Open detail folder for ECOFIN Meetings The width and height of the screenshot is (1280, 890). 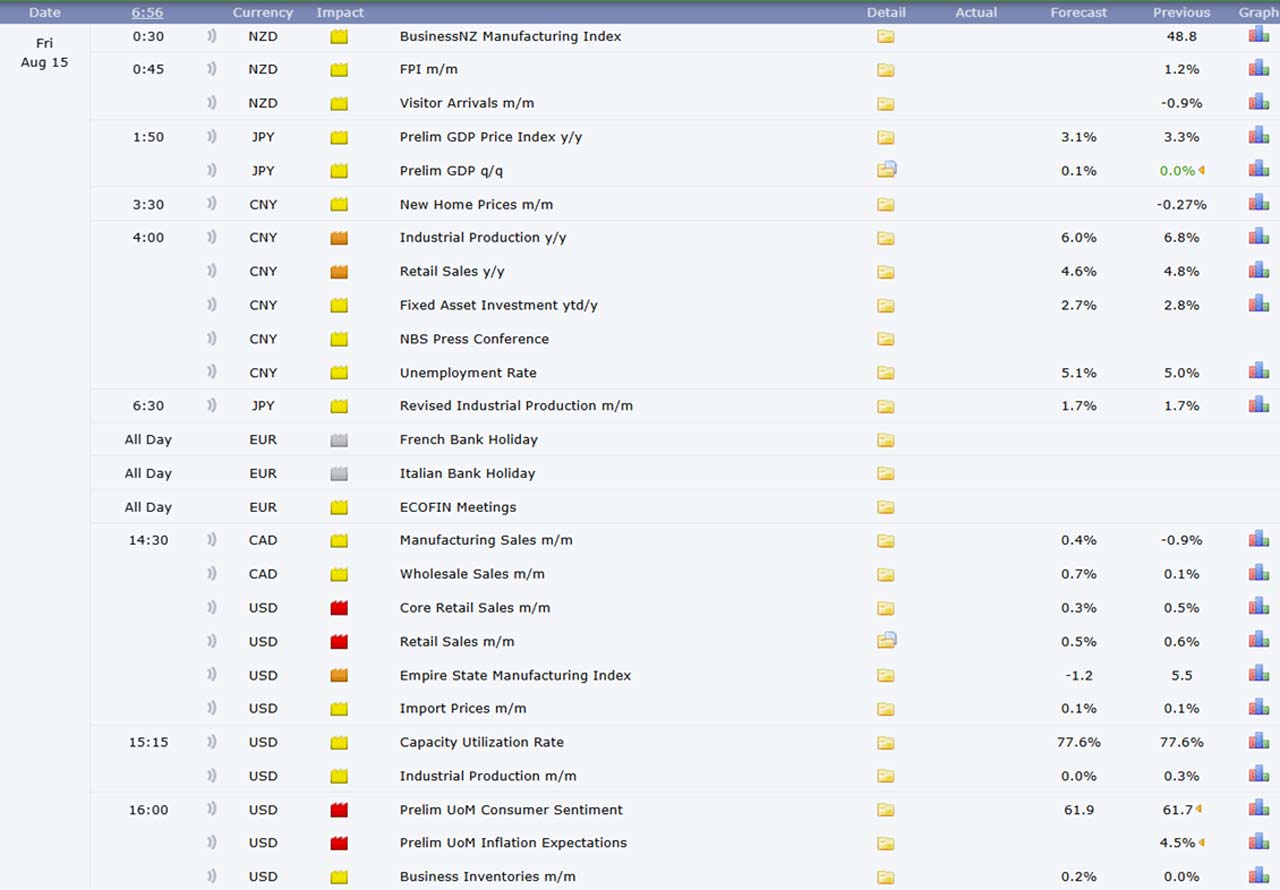pyautogui.click(x=885, y=507)
